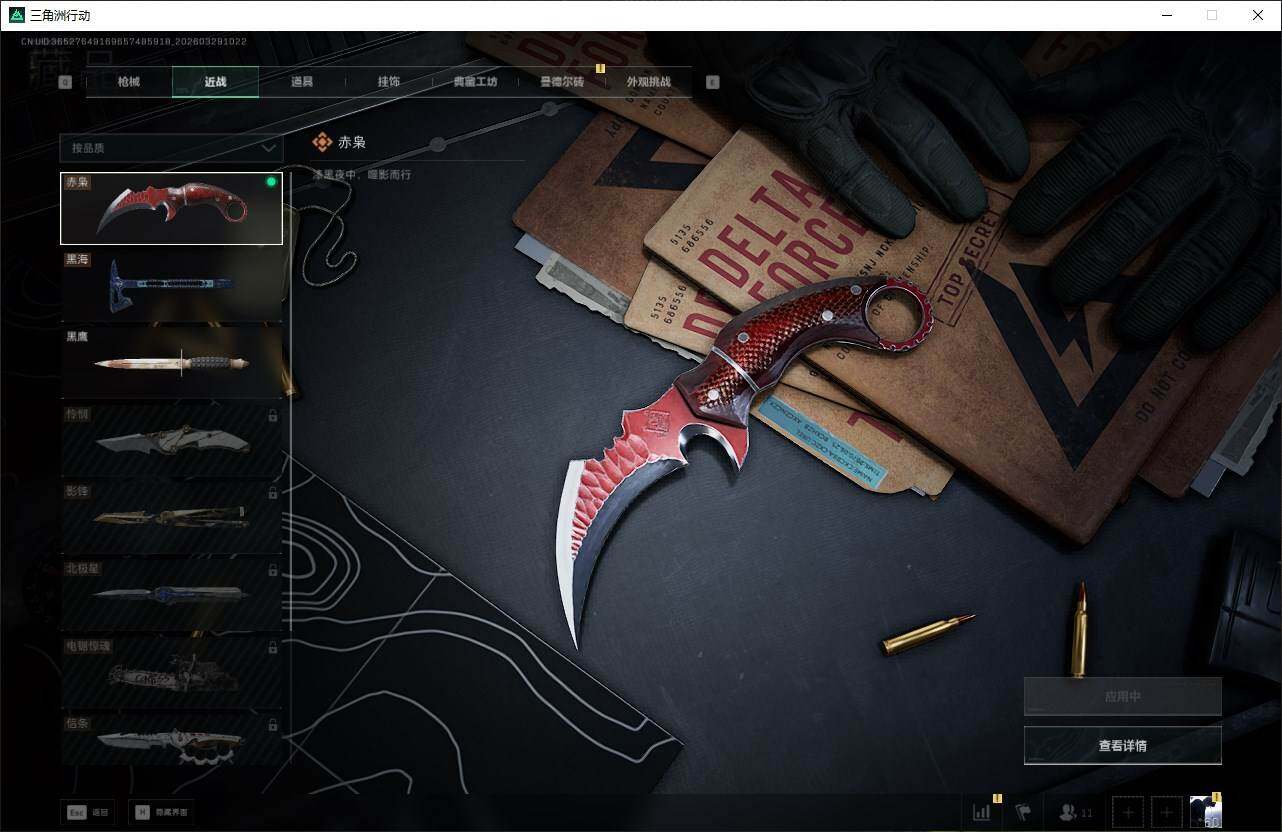Image resolution: width=1282 pixels, height=832 pixels.
Task: Click the Esc 返回 back button
Action: [x=88, y=812]
